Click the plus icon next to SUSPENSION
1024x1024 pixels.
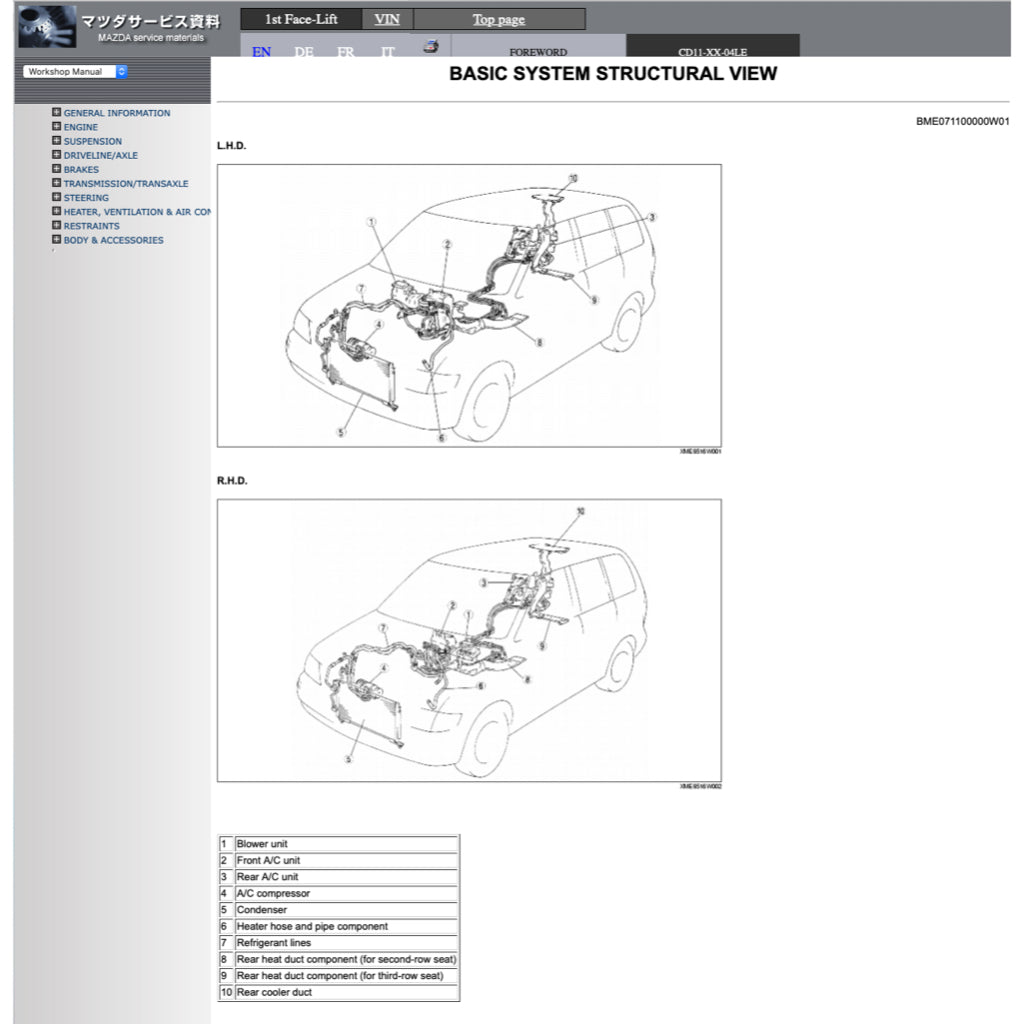(x=55, y=141)
